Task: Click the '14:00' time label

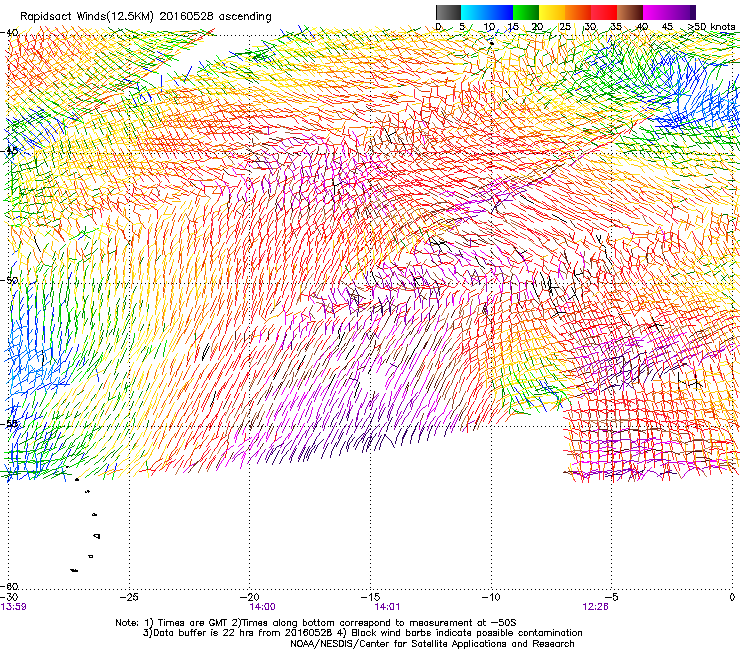Action: pos(262,607)
